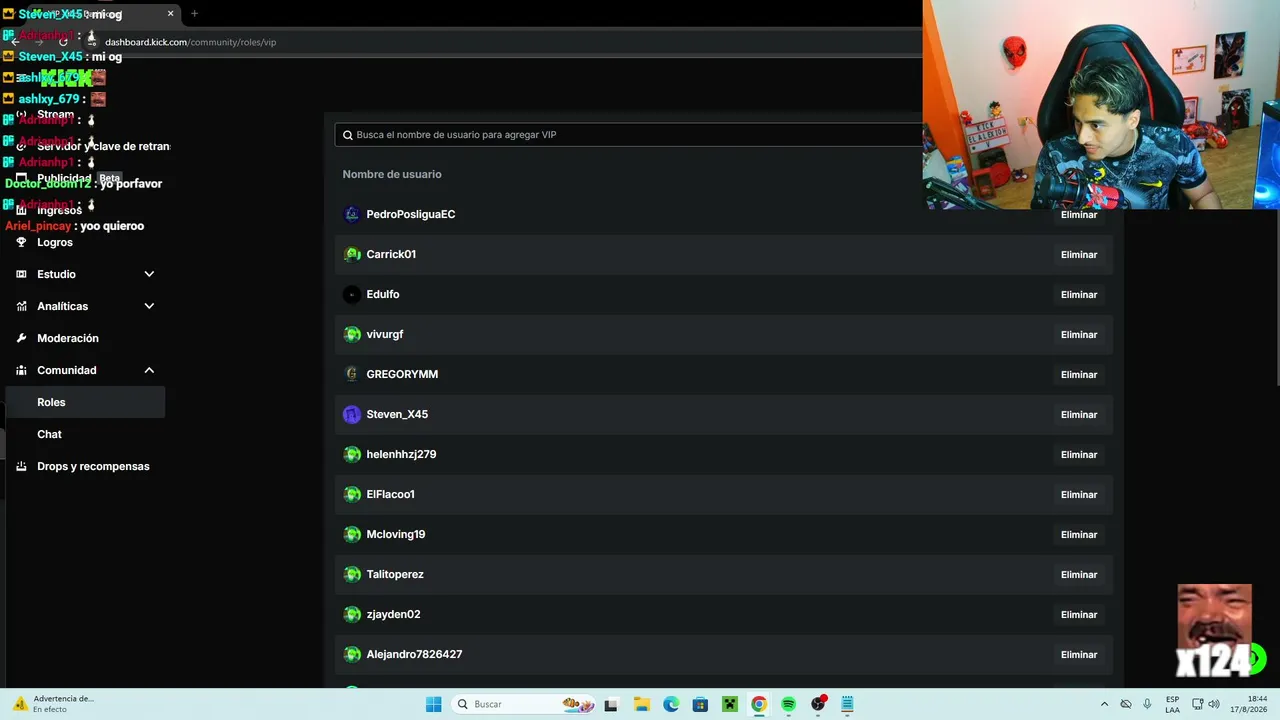Click username Talitoperez
This screenshot has width=1280, height=720.
point(395,574)
